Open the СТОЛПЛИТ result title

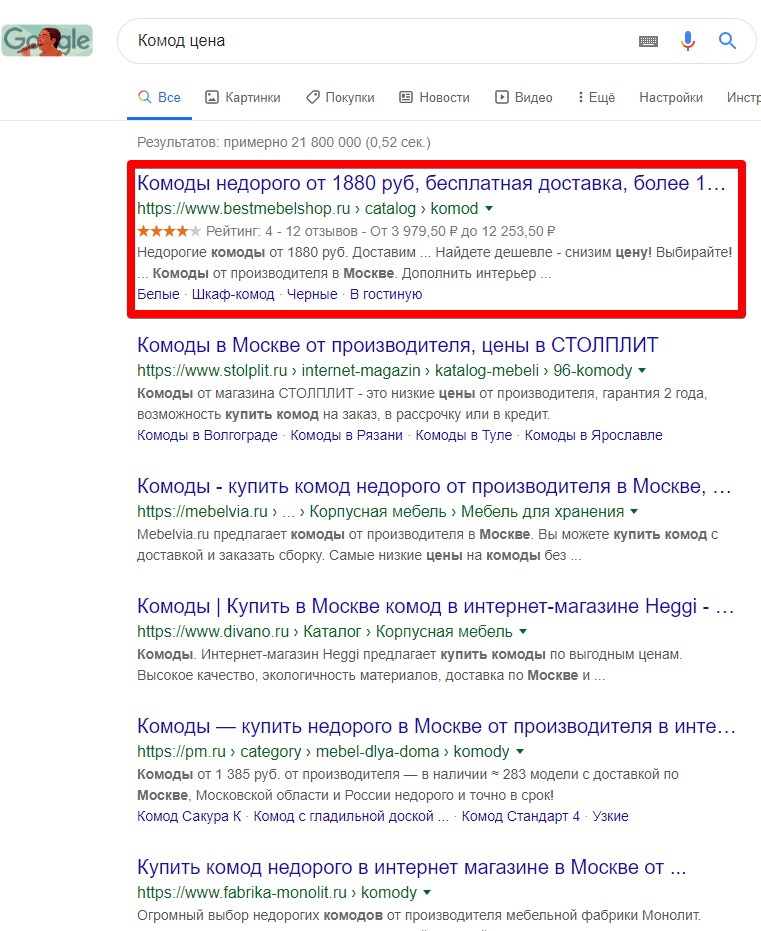pyautogui.click(x=398, y=345)
